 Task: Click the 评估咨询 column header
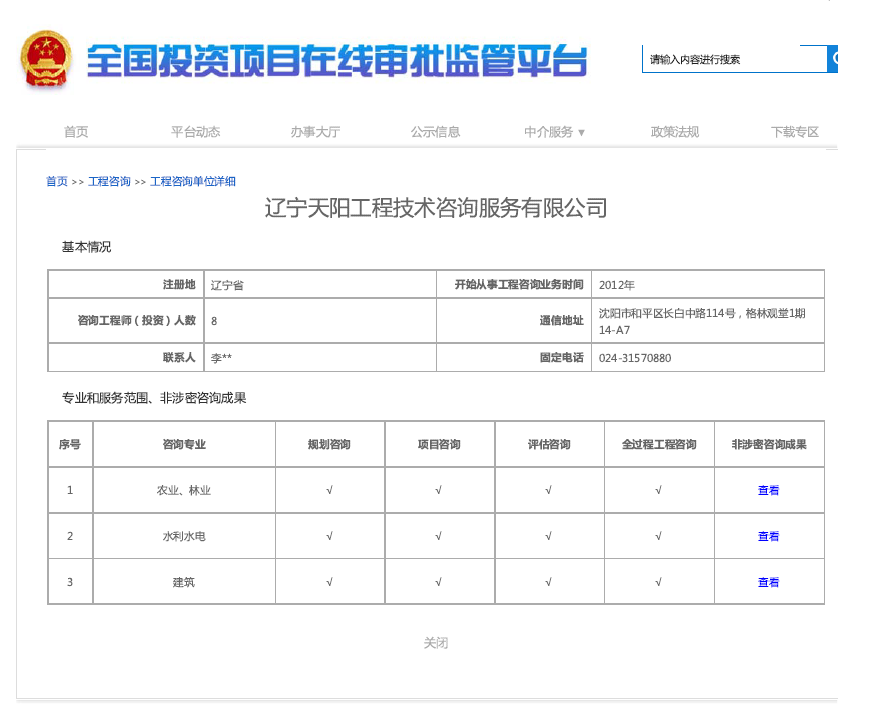[549, 444]
